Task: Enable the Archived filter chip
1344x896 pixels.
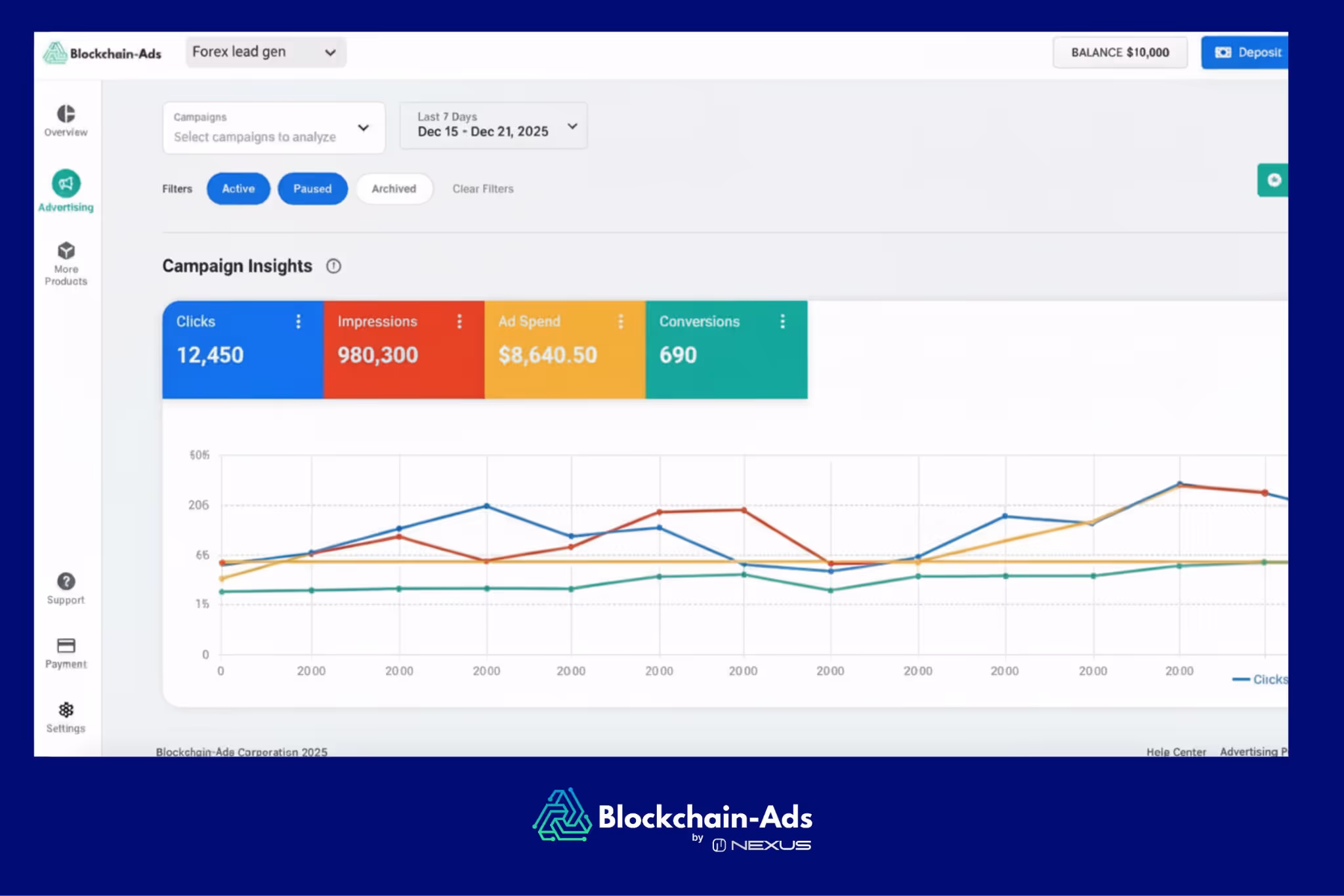Action: coord(394,189)
